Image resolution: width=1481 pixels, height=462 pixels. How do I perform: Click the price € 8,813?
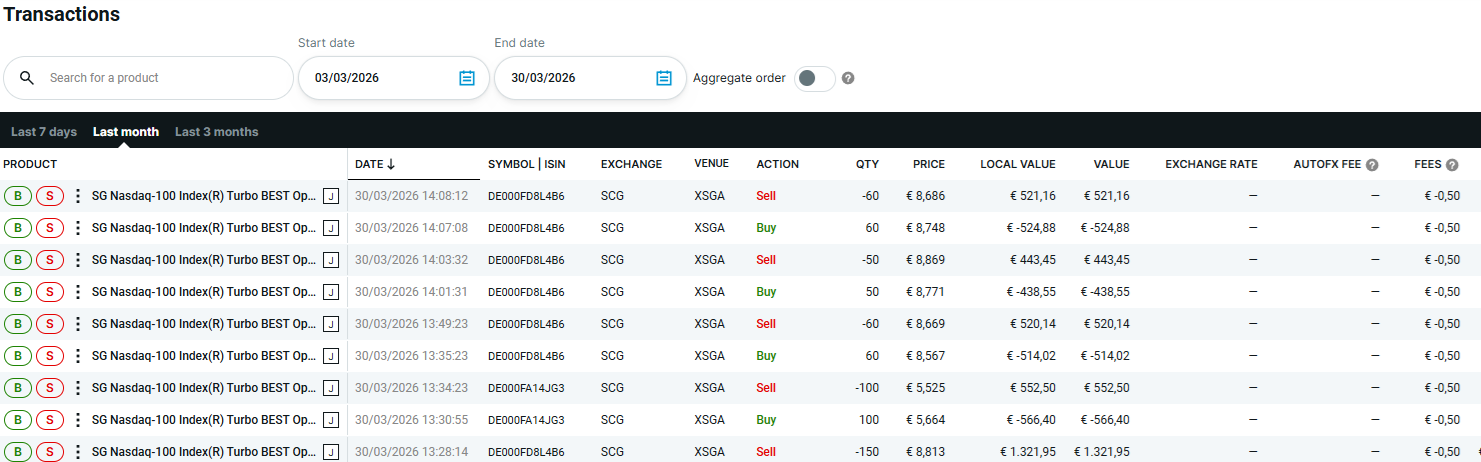pyautogui.click(x=924, y=452)
